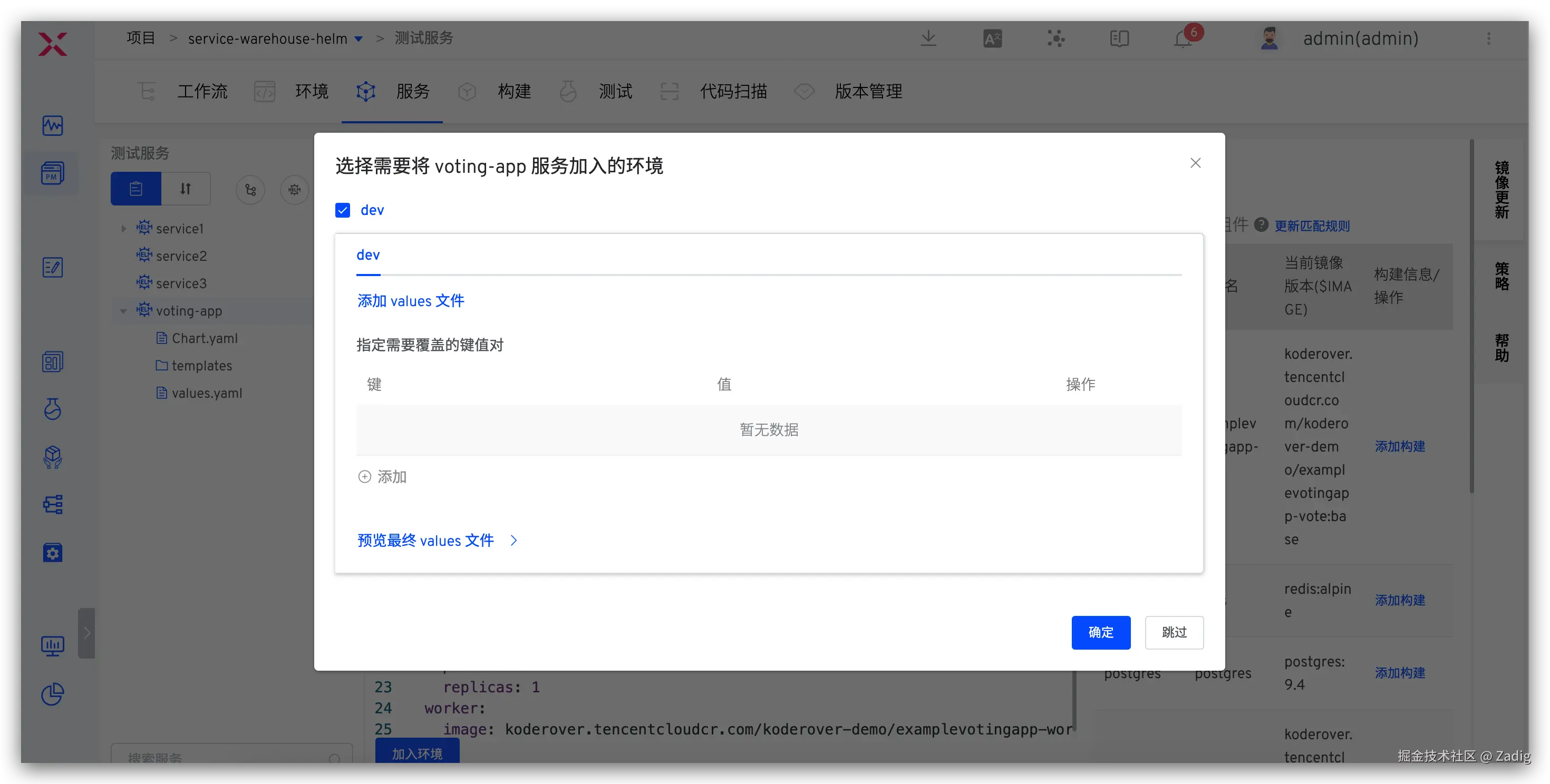The width and height of the screenshot is (1550, 784).
Task: Open the system settings gear sidebar icon
Action: 53,553
